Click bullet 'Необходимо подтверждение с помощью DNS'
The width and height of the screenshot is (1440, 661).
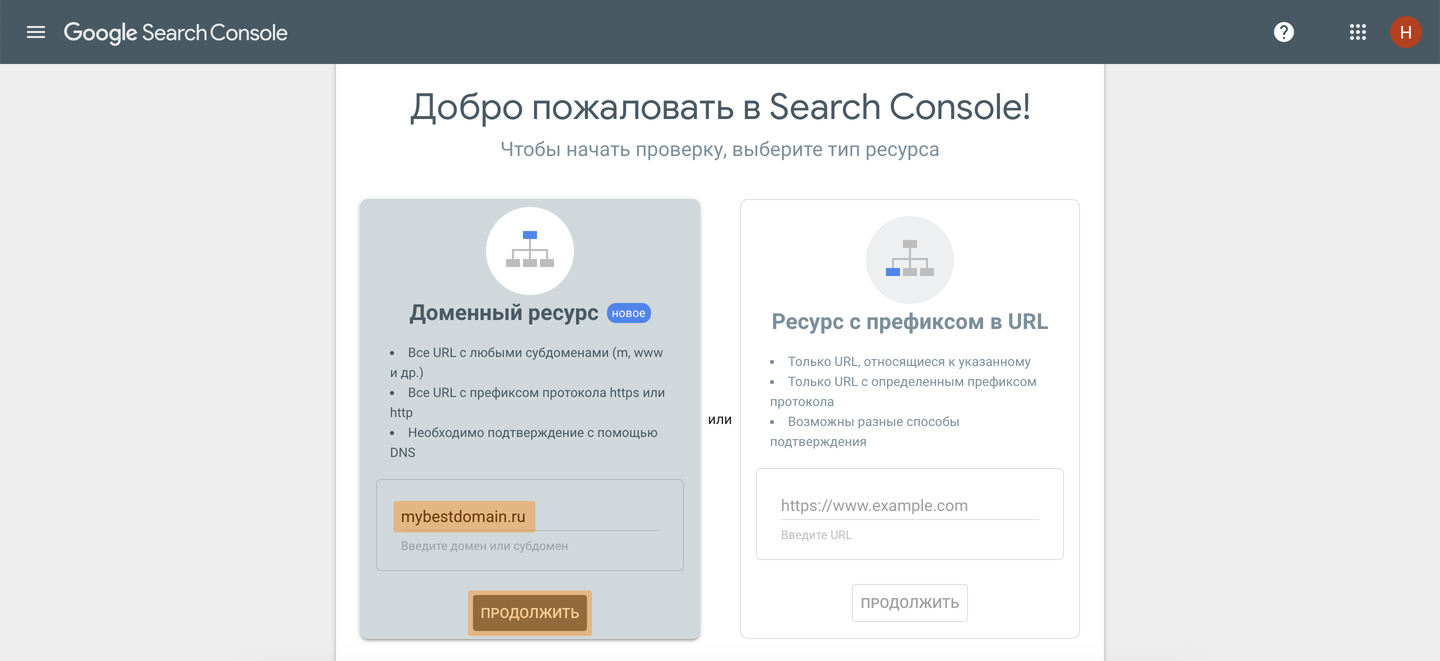pos(524,442)
